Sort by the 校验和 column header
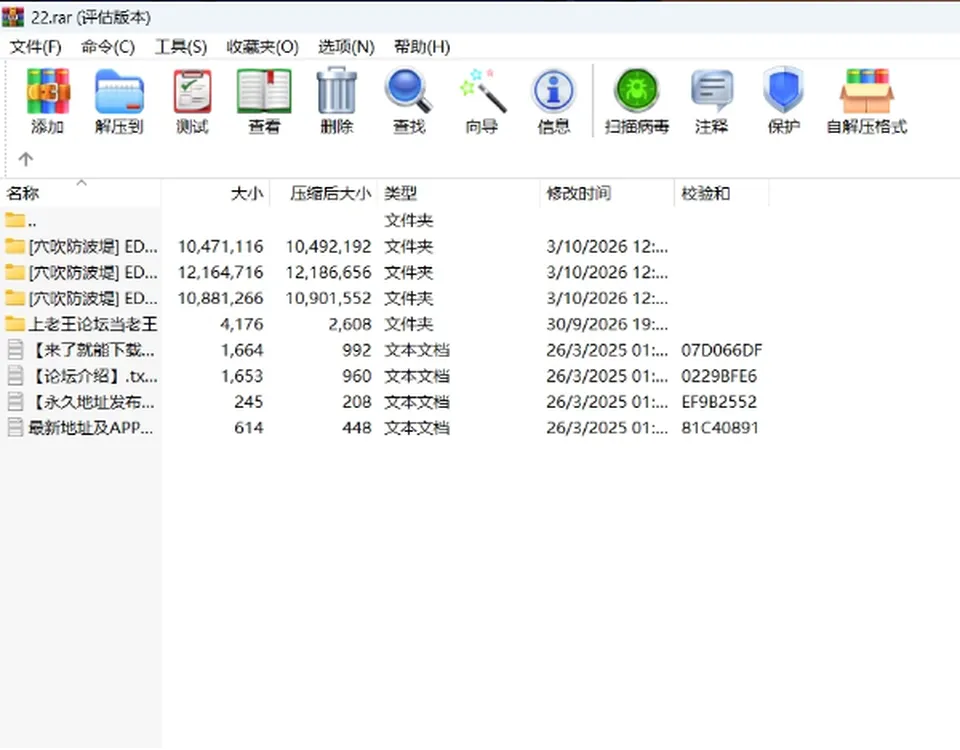This screenshot has height=750, width=960. 721,193
